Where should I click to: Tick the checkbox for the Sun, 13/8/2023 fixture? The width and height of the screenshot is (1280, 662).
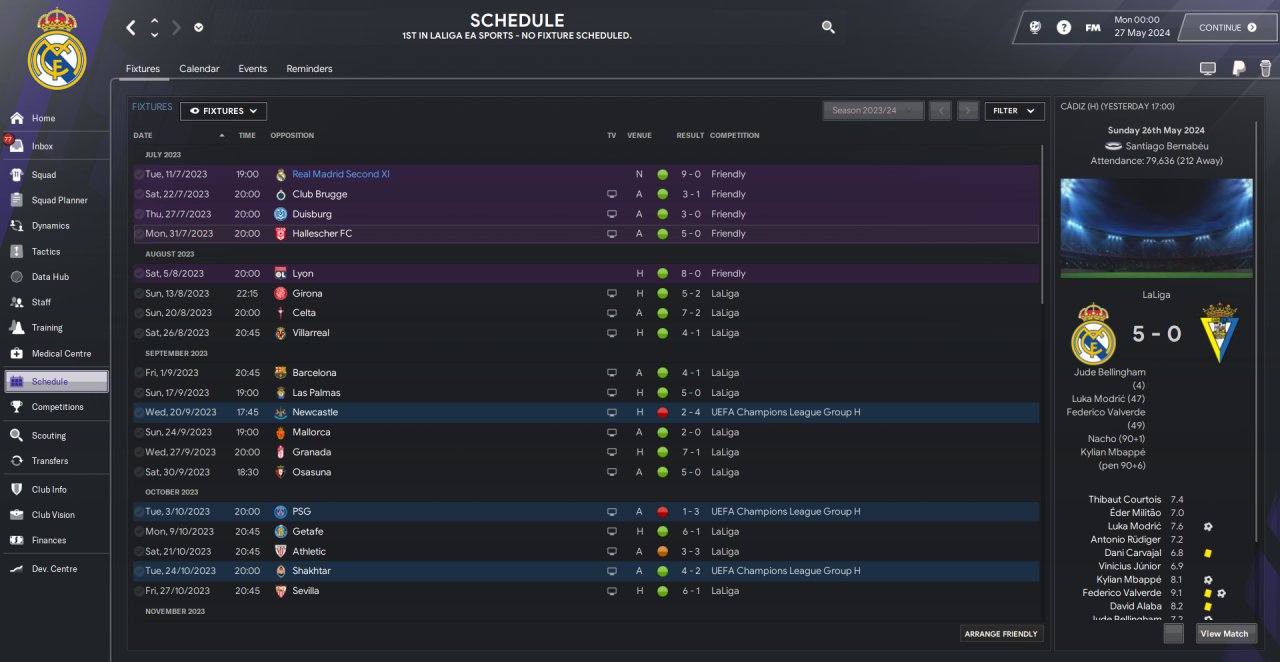pos(139,293)
